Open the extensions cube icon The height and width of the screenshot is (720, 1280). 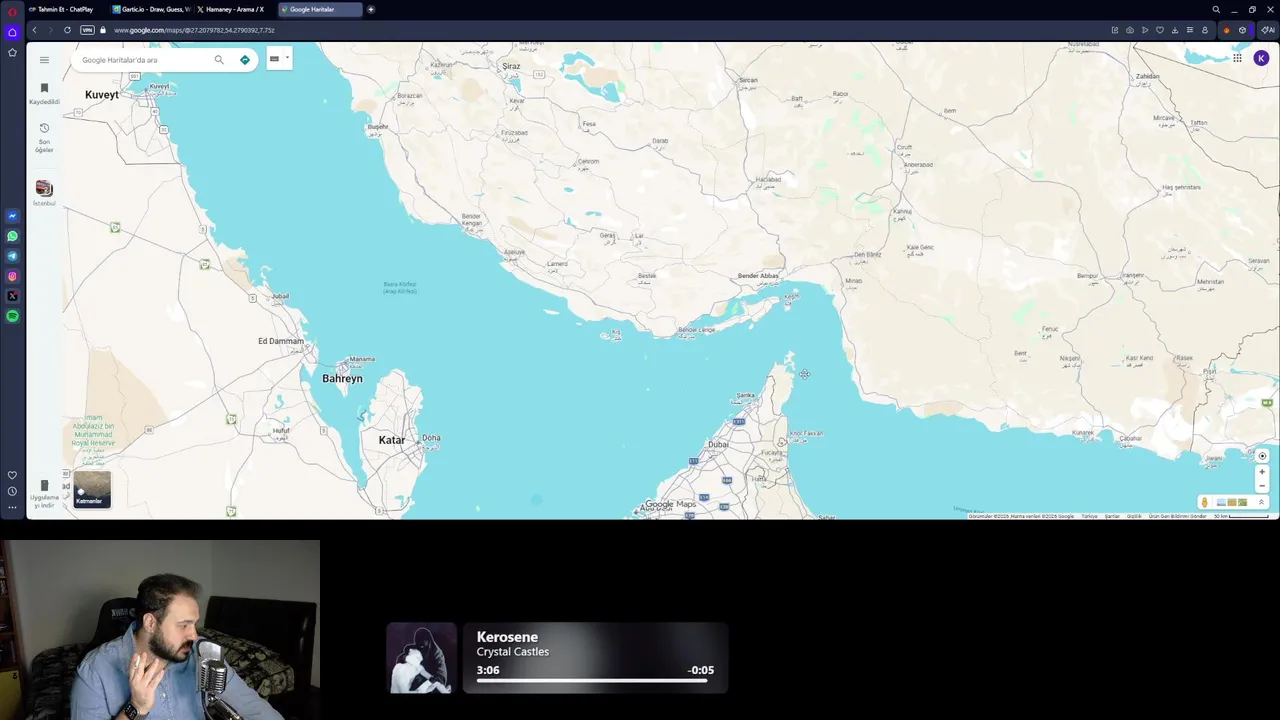pos(1243,30)
